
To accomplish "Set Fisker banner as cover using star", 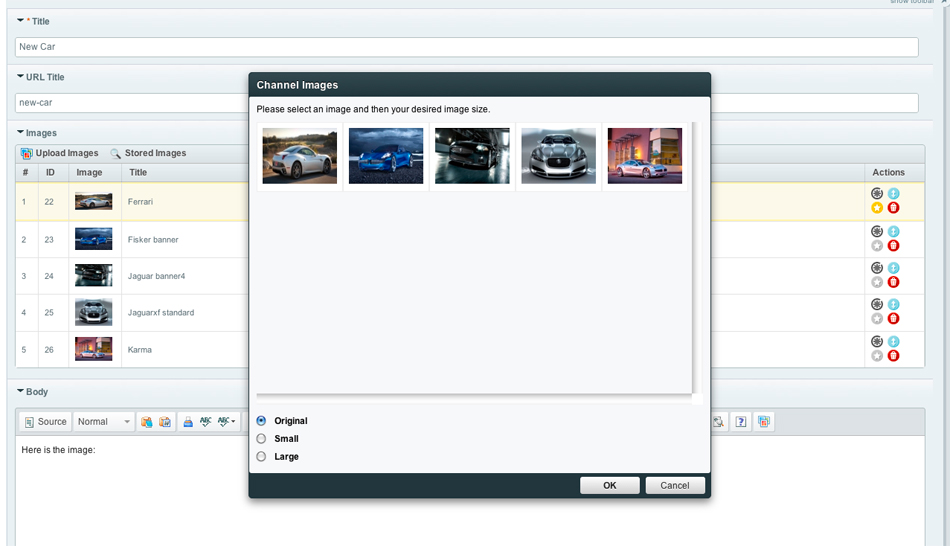I will [x=877, y=245].
